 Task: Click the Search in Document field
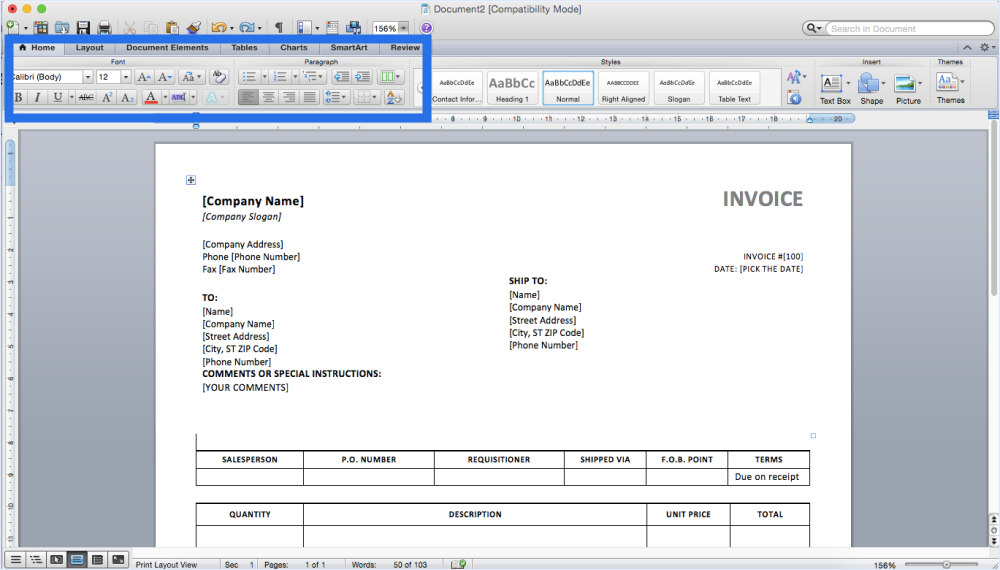pyautogui.click(x=899, y=28)
